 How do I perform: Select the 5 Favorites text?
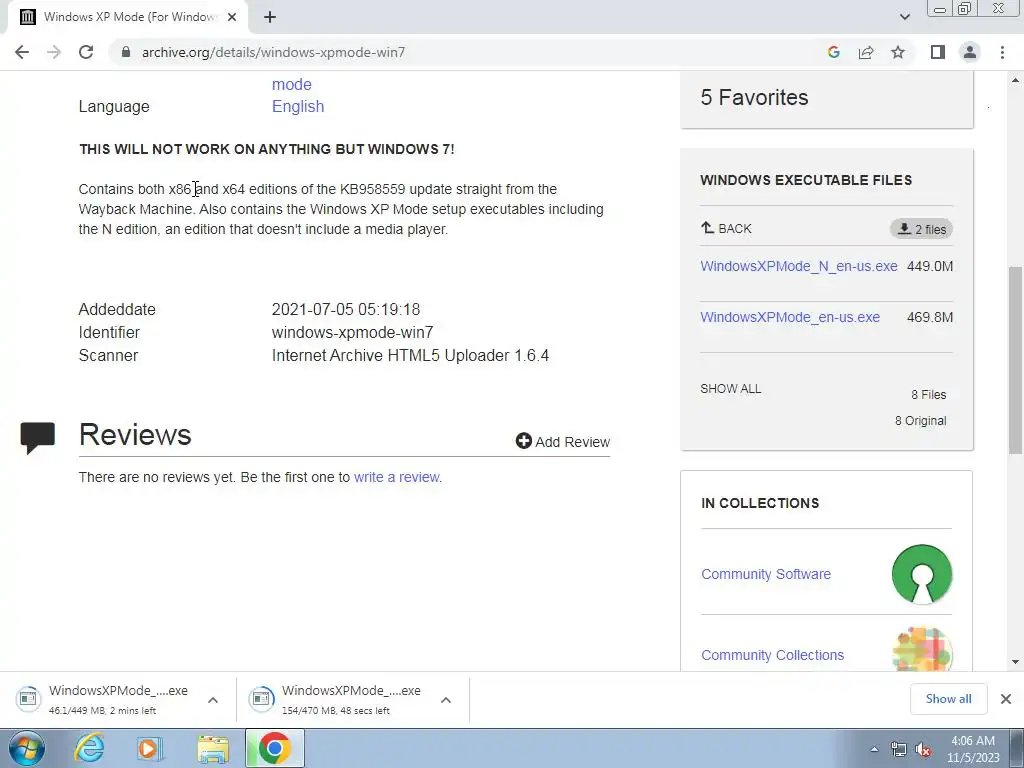[x=754, y=97]
